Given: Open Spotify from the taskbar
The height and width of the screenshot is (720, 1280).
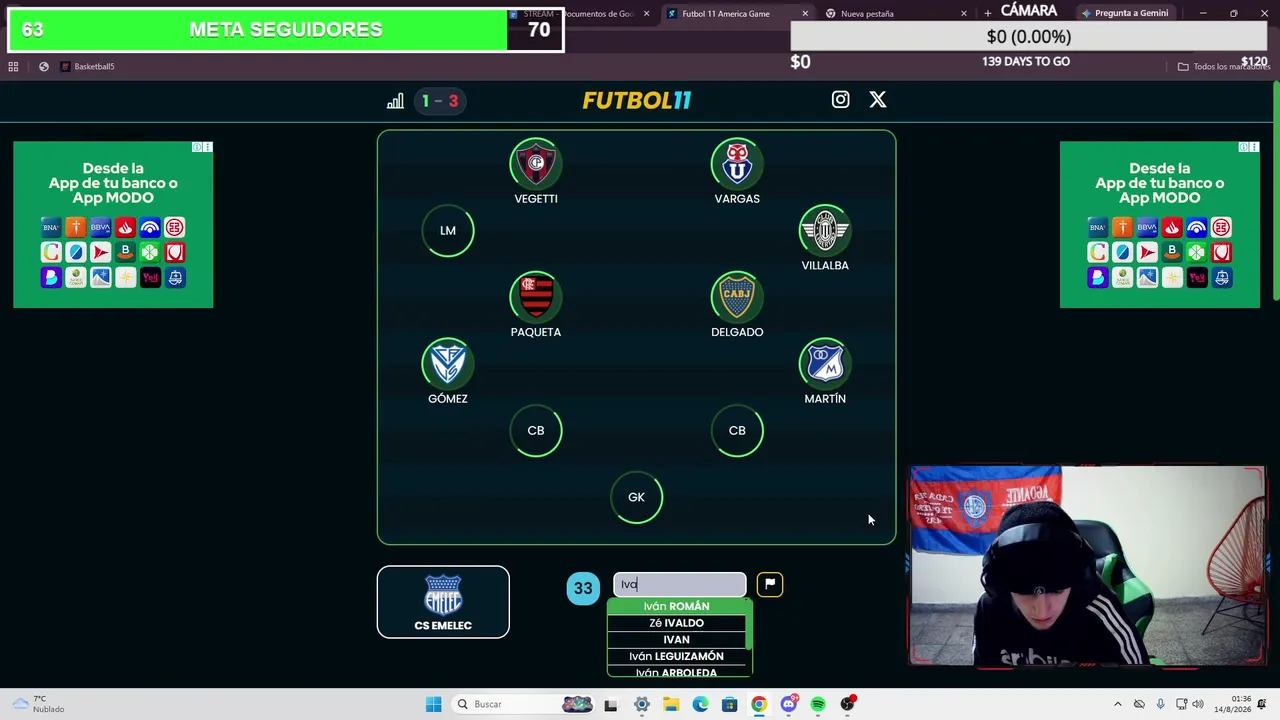Looking at the screenshot, I should tap(817, 704).
